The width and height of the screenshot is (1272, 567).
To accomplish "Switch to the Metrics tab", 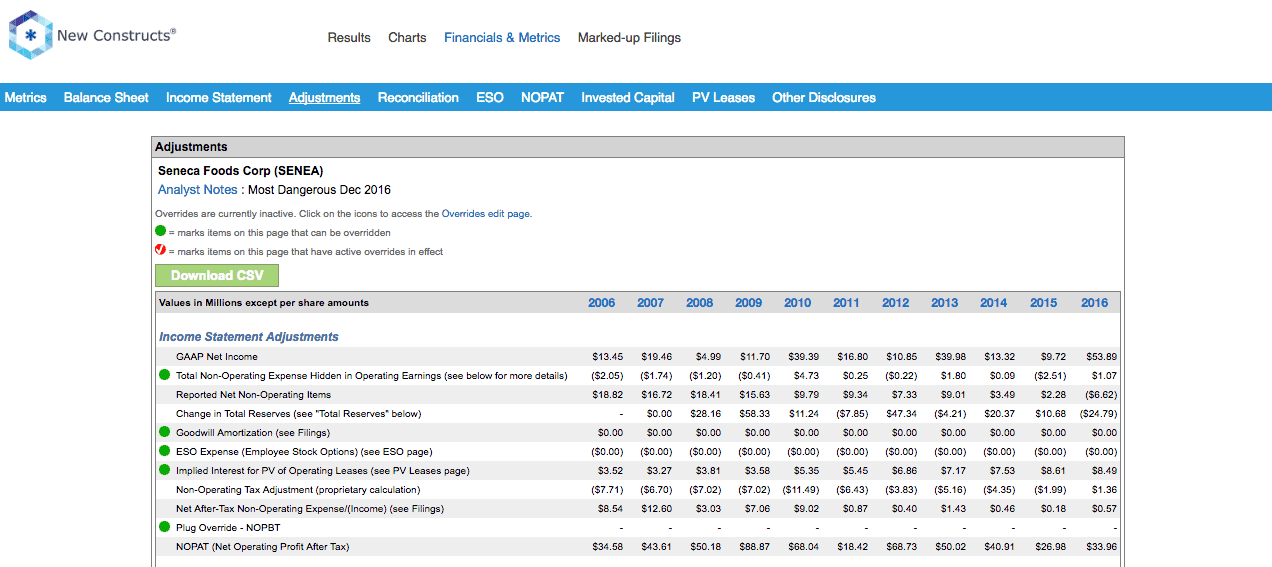I will (26, 97).
